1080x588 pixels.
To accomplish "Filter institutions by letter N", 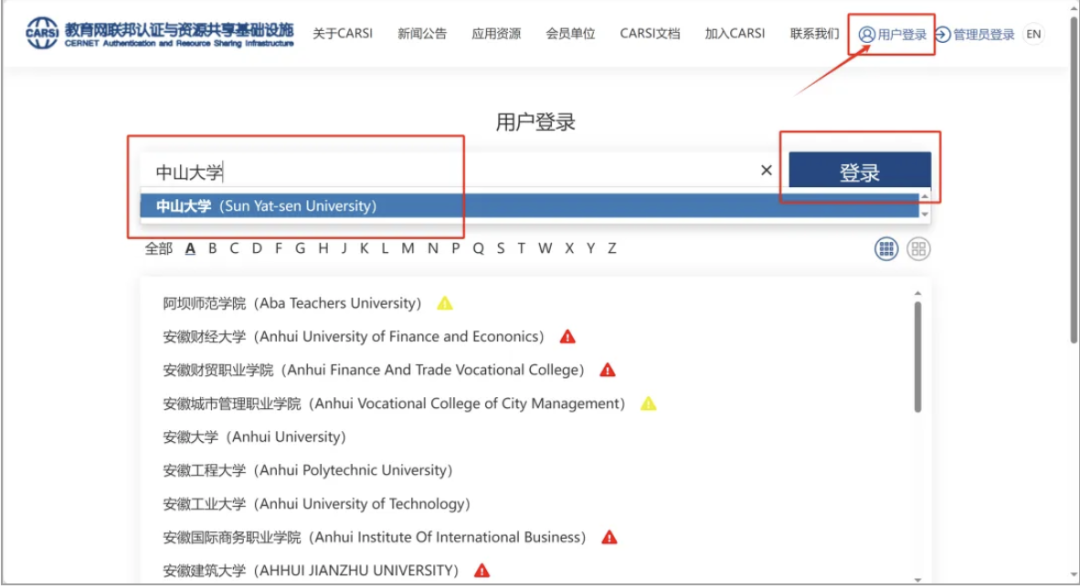I will point(433,249).
